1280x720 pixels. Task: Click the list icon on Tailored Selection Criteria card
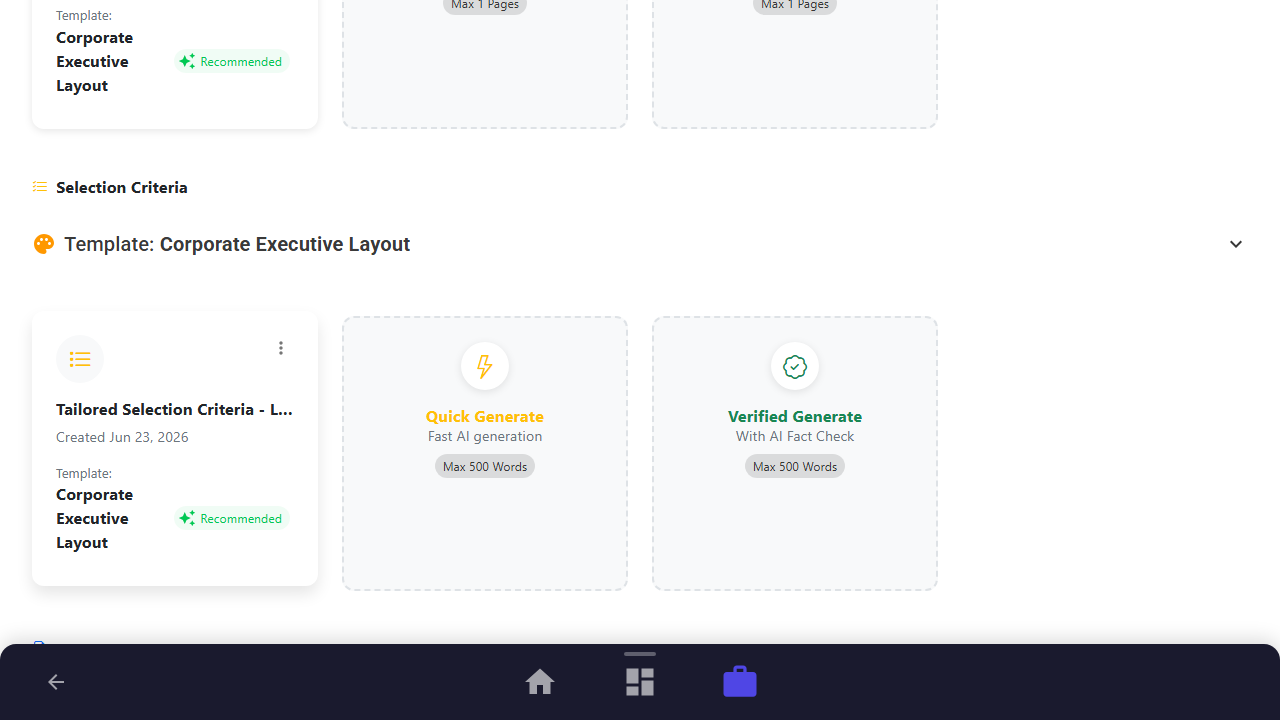(x=80, y=359)
